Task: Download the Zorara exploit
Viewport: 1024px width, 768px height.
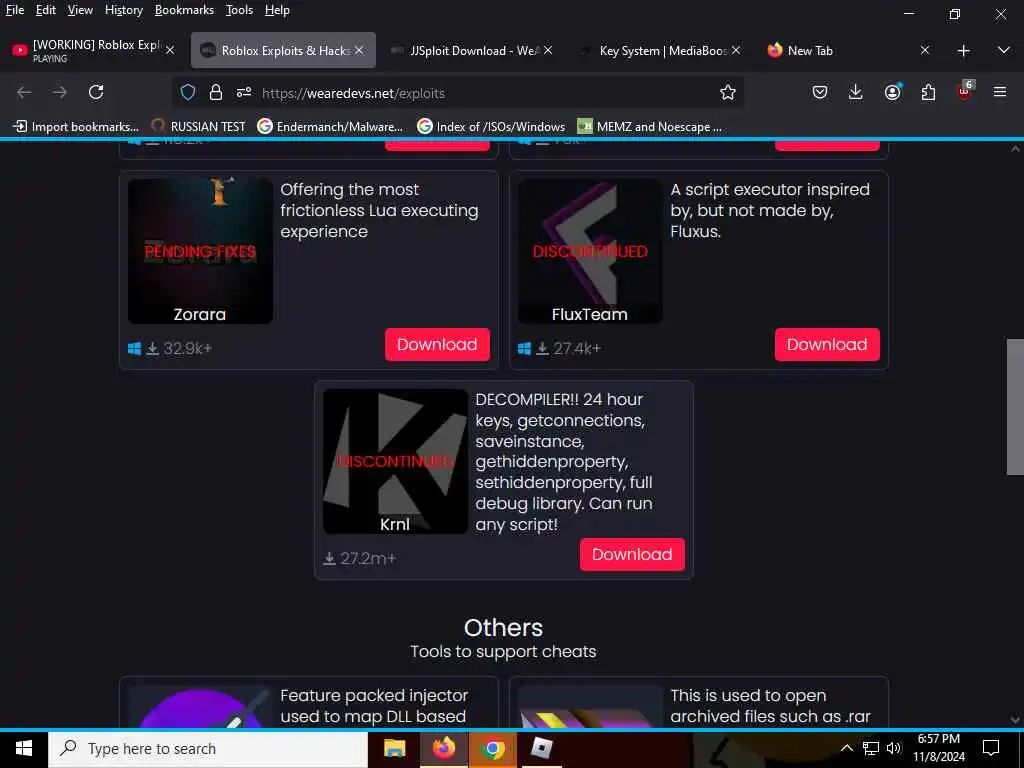Action: (437, 345)
